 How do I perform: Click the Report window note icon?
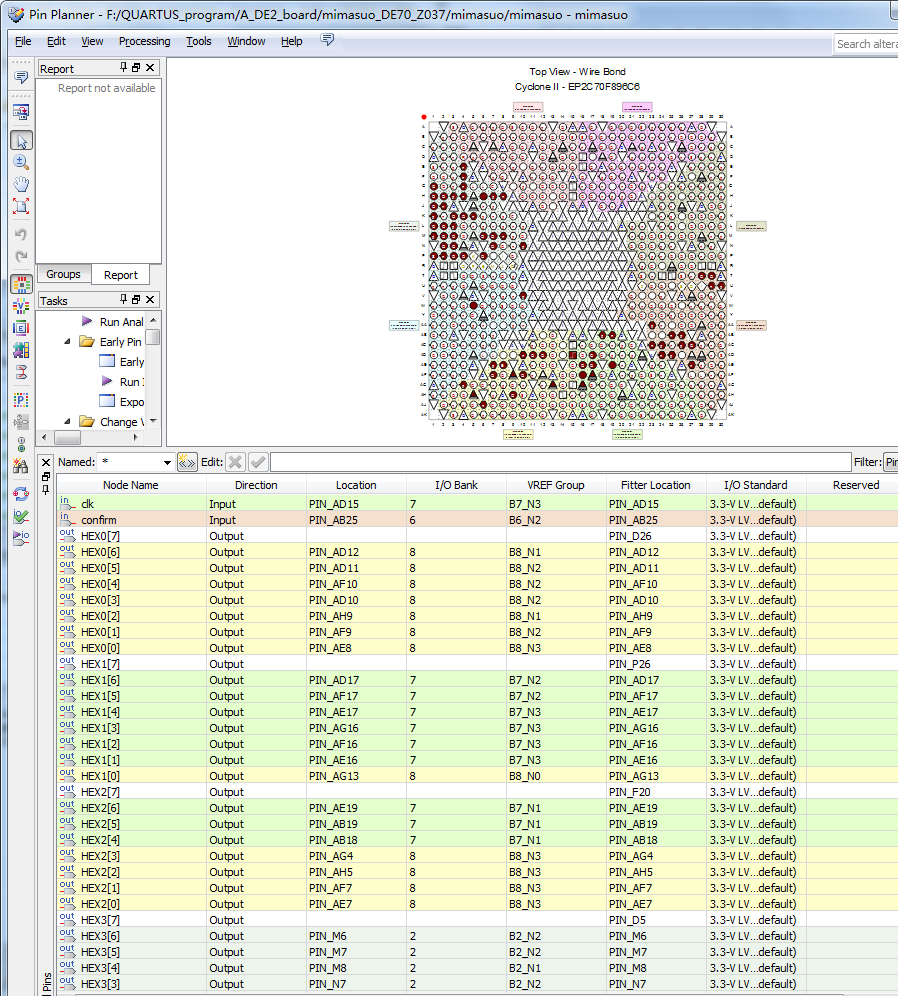coord(20,77)
